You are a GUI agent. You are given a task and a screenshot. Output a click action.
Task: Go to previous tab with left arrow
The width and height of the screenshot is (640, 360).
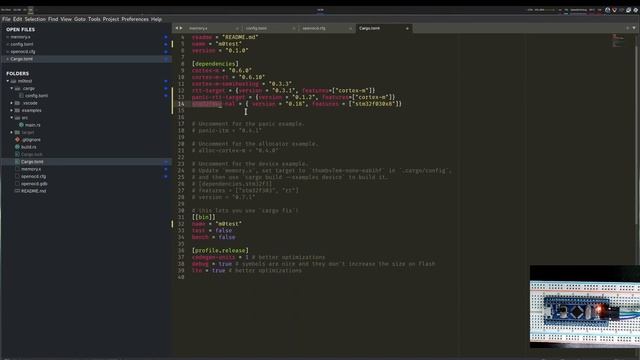coord(177,28)
